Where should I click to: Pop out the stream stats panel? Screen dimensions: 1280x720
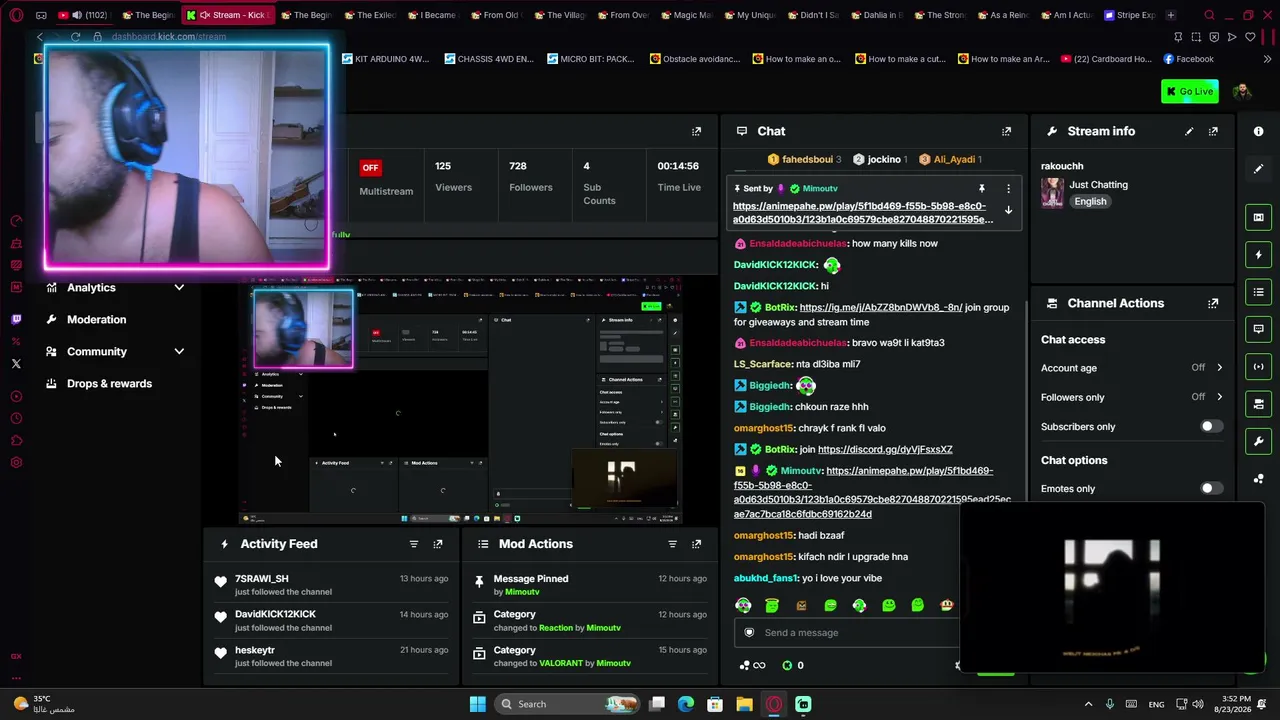click(x=696, y=131)
